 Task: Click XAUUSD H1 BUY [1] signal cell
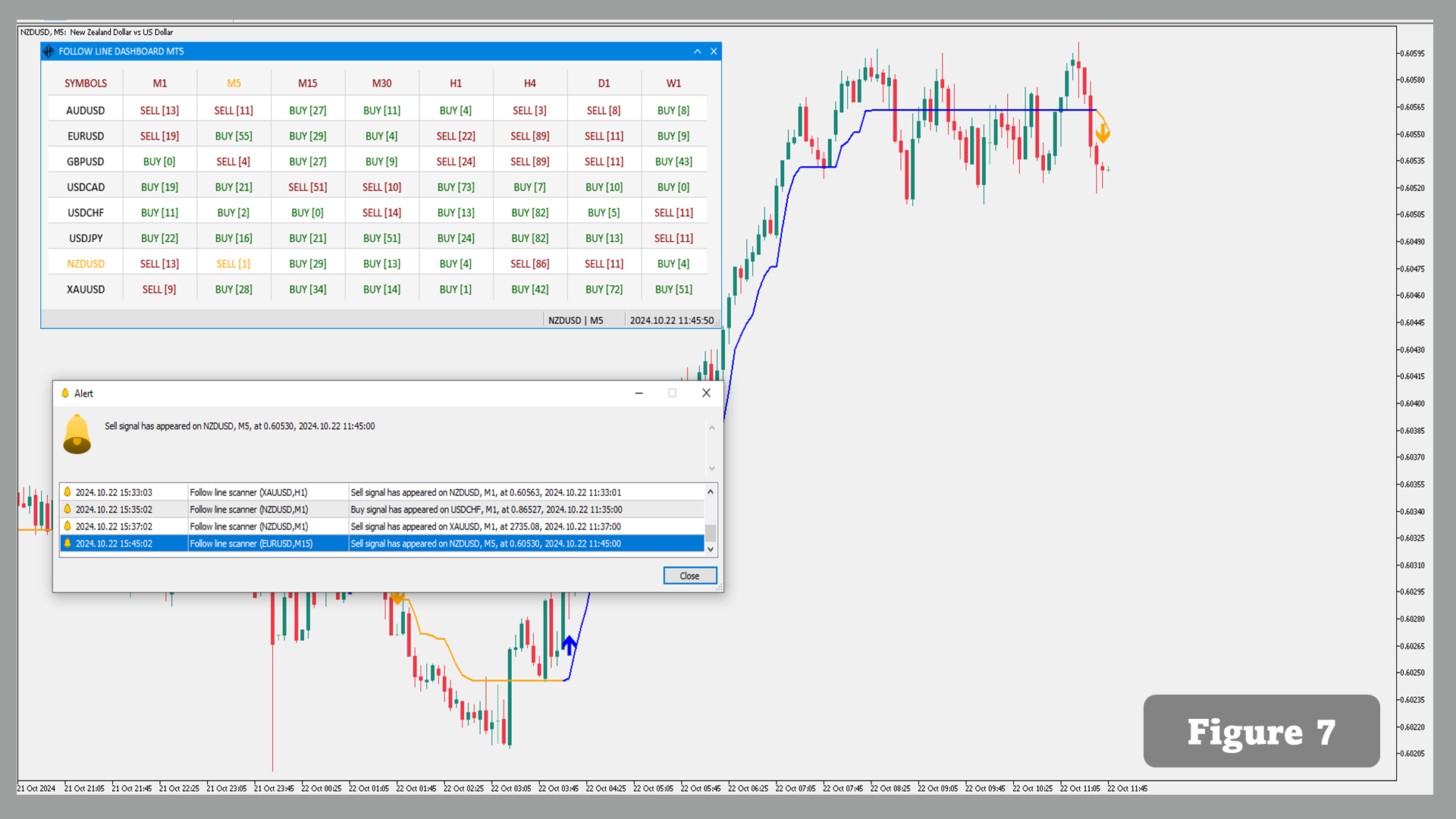coord(455,290)
